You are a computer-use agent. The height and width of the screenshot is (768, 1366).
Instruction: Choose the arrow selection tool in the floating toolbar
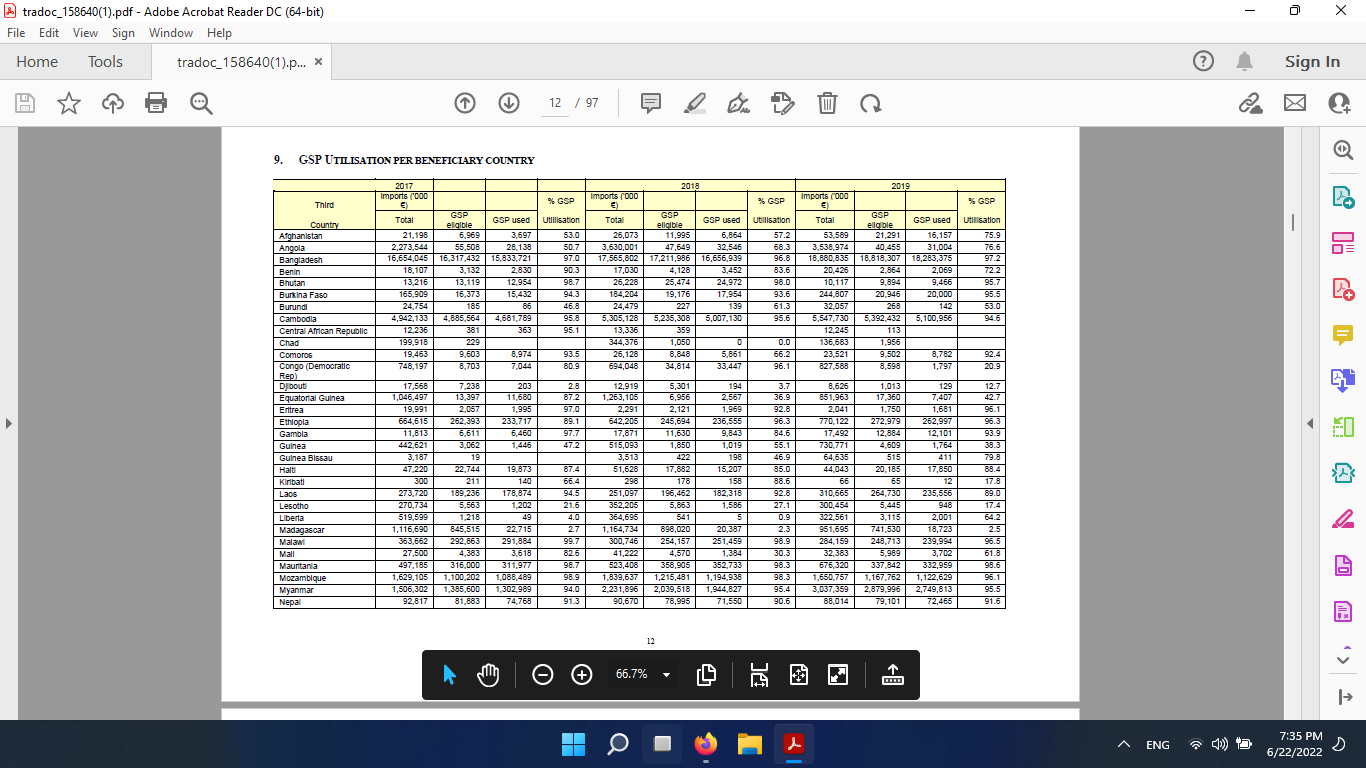(x=449, y=675)
